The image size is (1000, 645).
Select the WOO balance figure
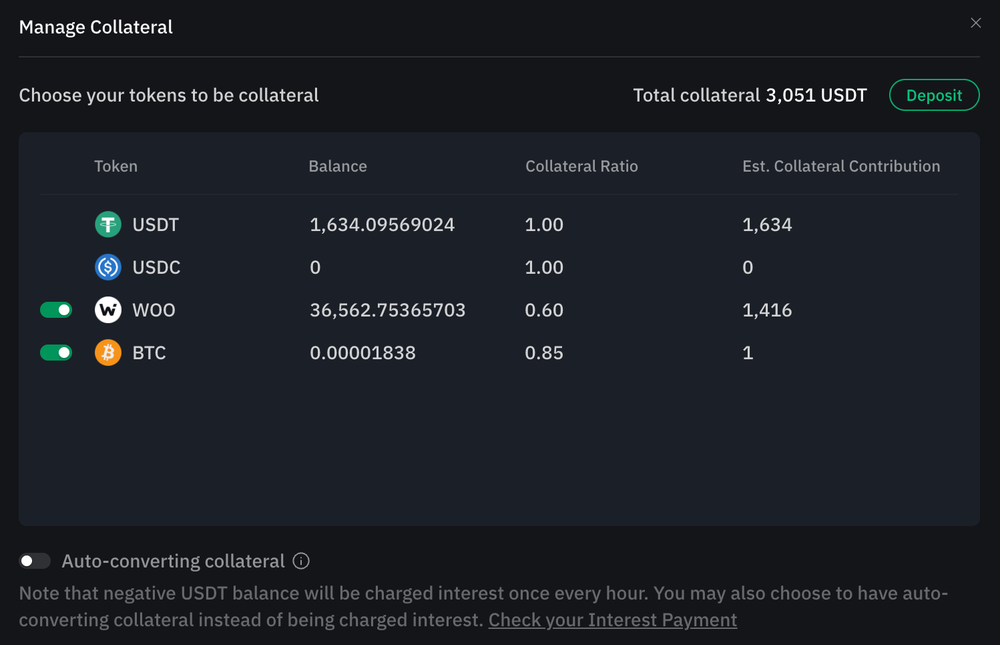click(x=388, y=309)
